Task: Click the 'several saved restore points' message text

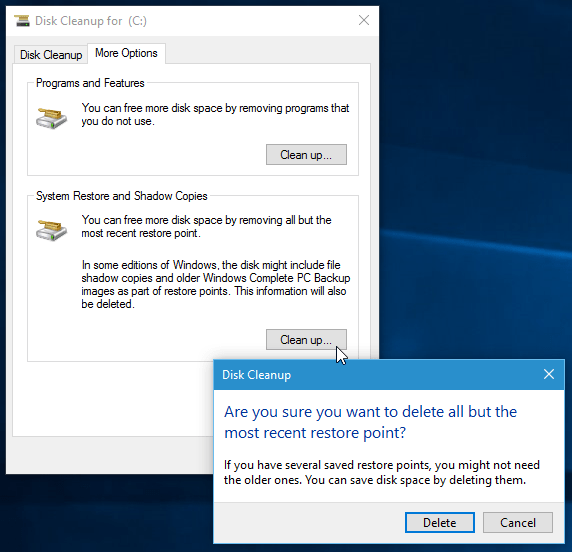Action: (382, 472)
